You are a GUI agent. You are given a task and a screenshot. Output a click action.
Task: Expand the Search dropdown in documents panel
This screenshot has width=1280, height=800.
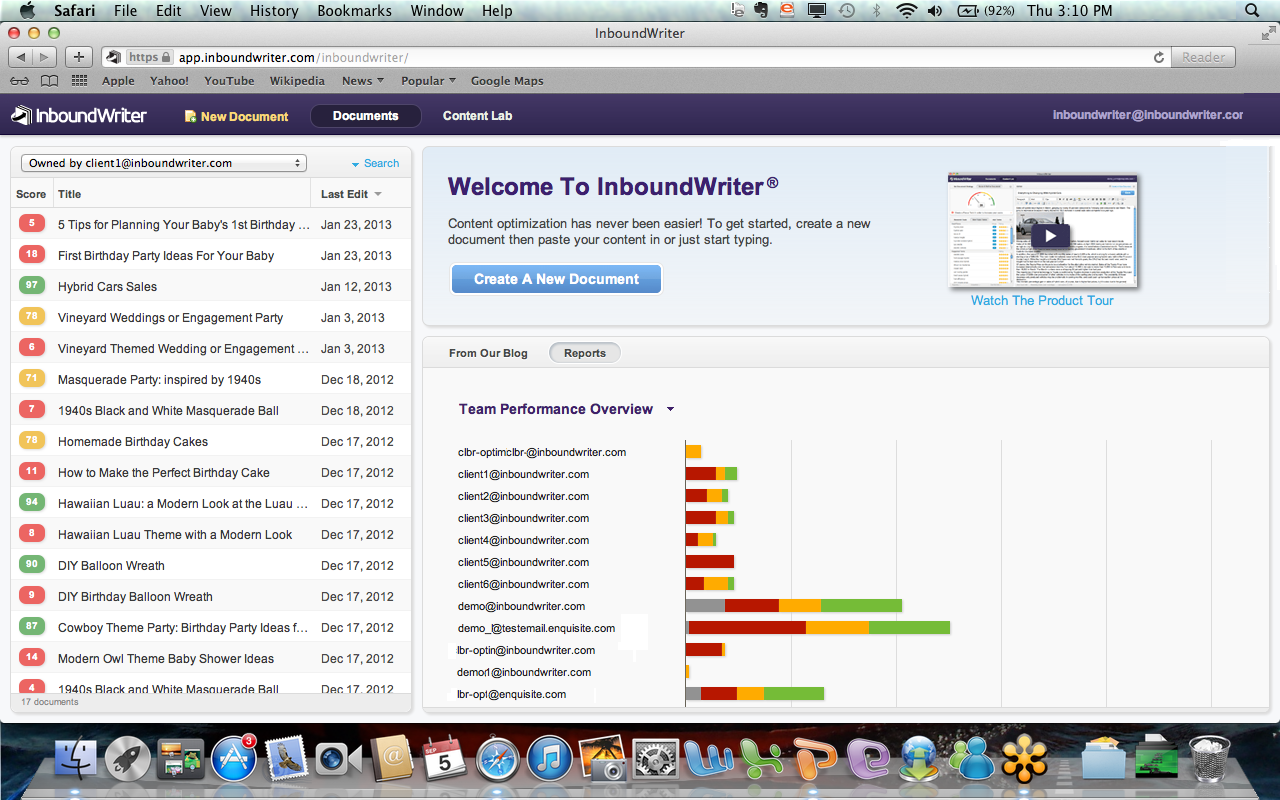click(x=375, y=163)
